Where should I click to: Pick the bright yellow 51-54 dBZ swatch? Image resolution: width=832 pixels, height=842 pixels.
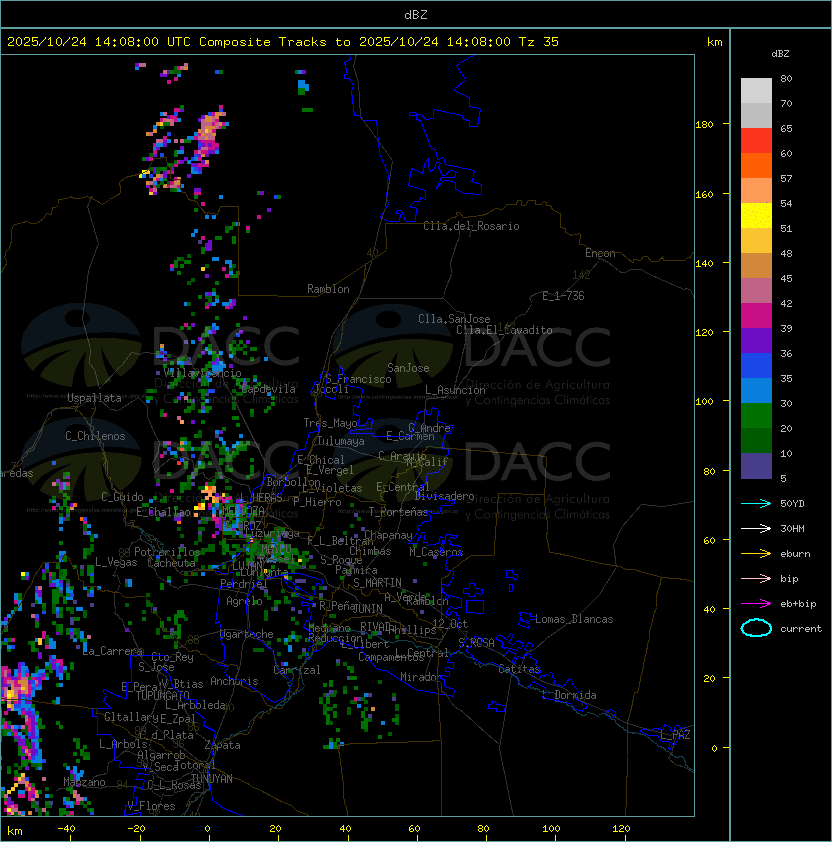[756, 215]
